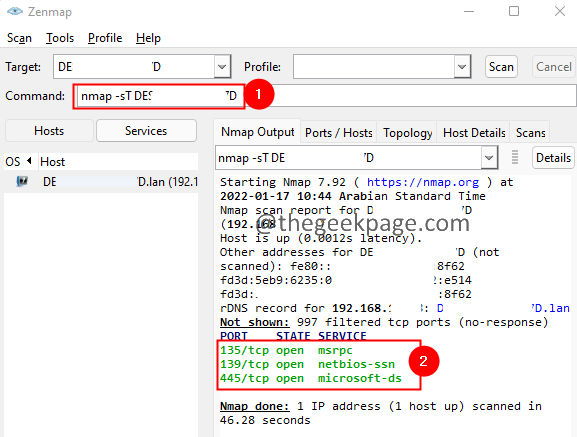This screenshot has height=437, width=577.
Task: Expand the nmap scan selector dropdown
Action: point(489,158)
